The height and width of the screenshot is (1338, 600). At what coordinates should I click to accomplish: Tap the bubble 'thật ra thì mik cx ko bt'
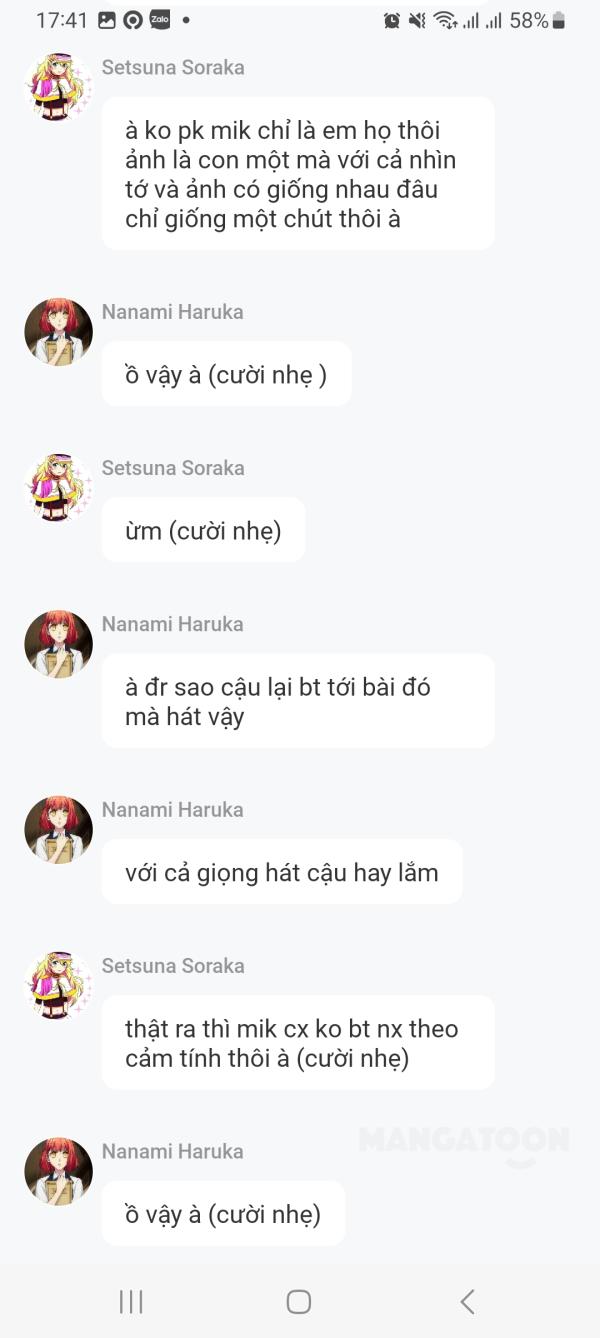(298, 1043)
